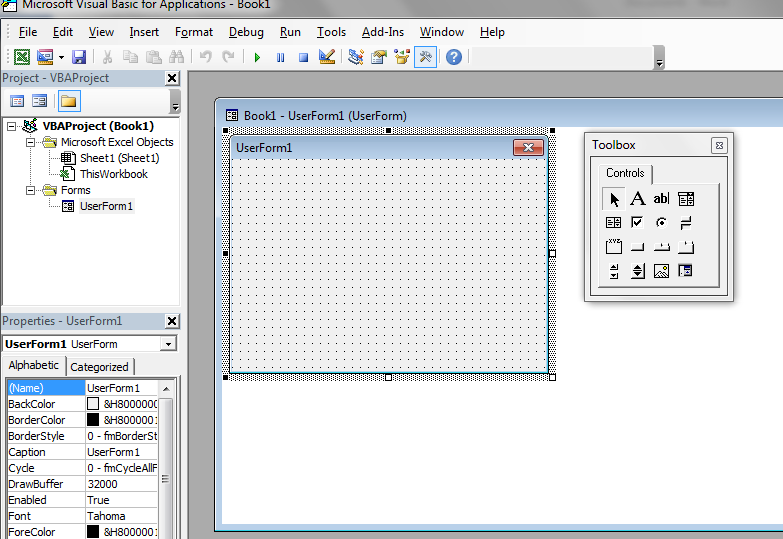The width and height of the screenshot is (783, 539).
Task: Click View Code icon in Project pane
Action: [17, 101]
